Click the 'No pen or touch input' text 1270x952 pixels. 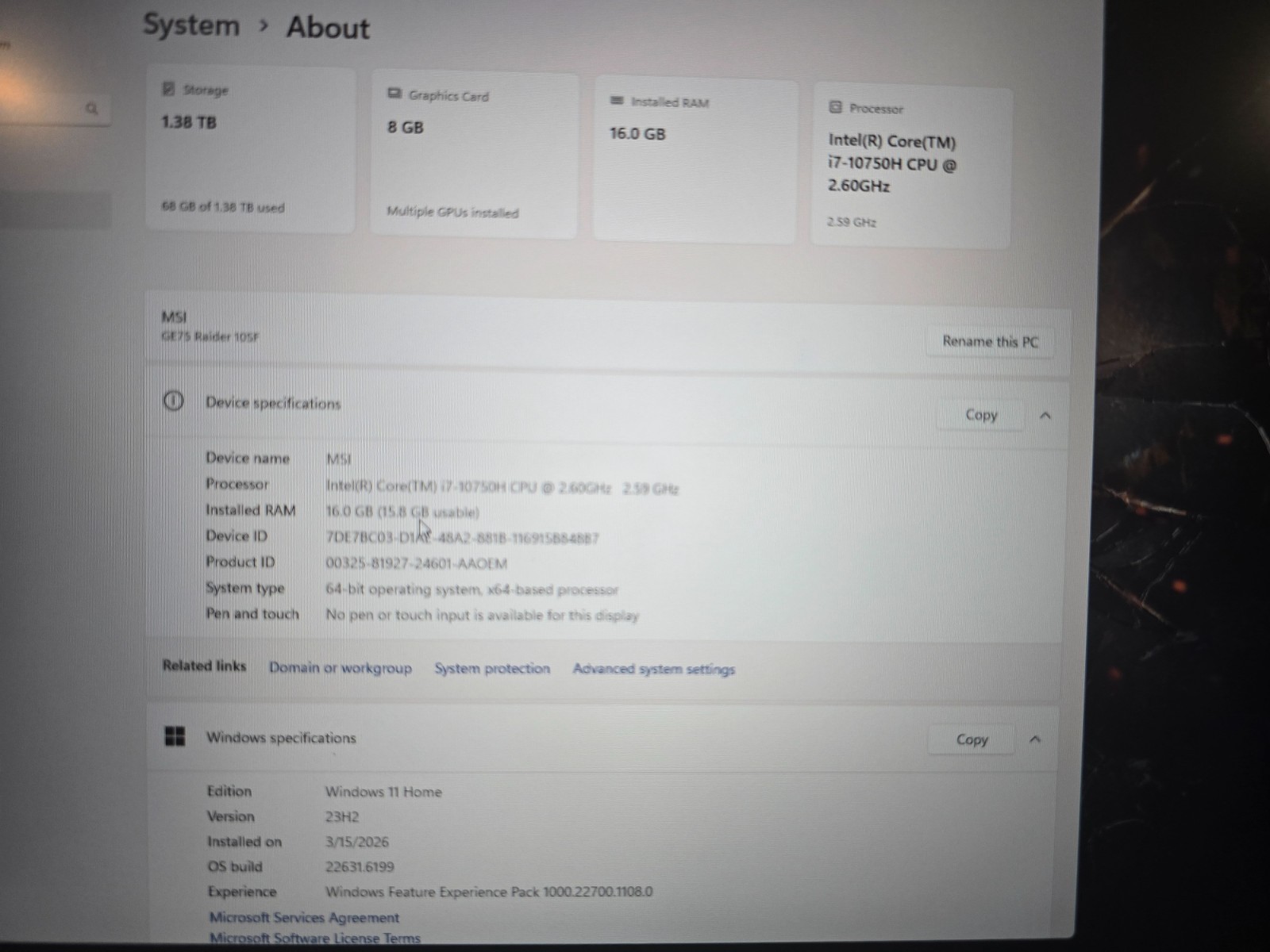(482, 615)
